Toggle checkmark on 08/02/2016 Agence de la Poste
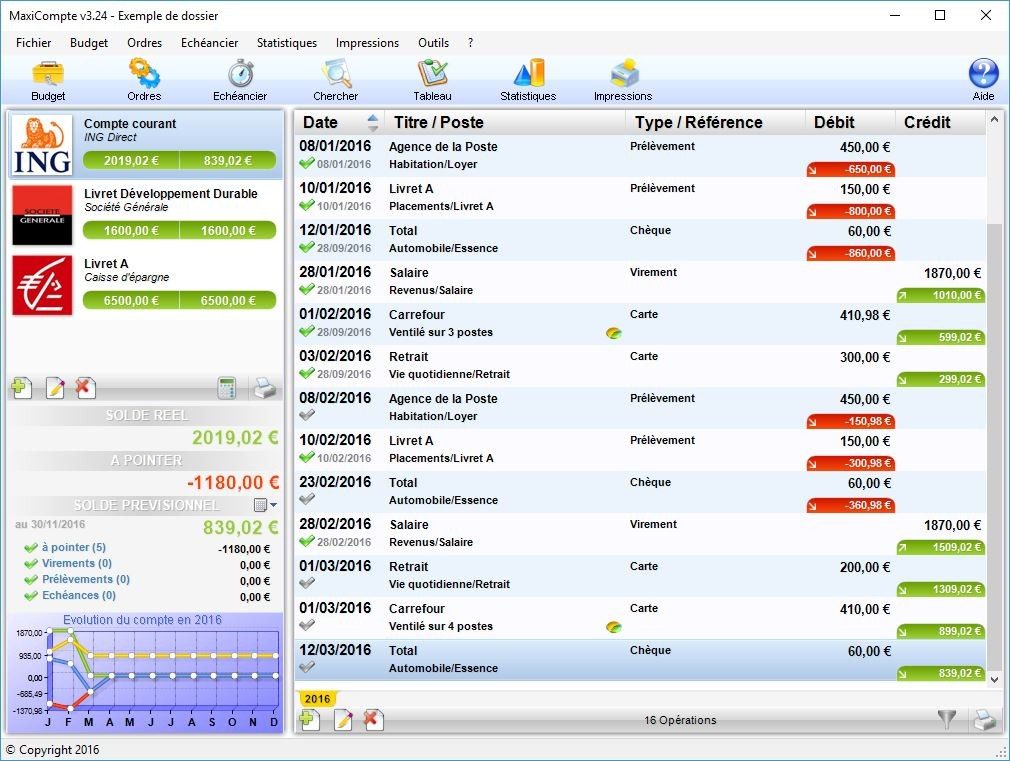Viewport: 1010px width, 761px height. [x=307, y=416]
